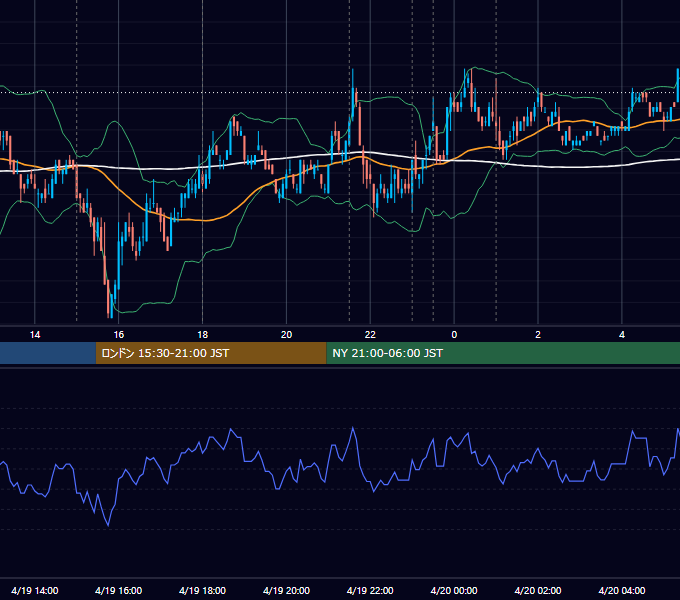680x600 pixels.
Task: Click hour label 2 on the price chart axis
Action: [538, 335]
